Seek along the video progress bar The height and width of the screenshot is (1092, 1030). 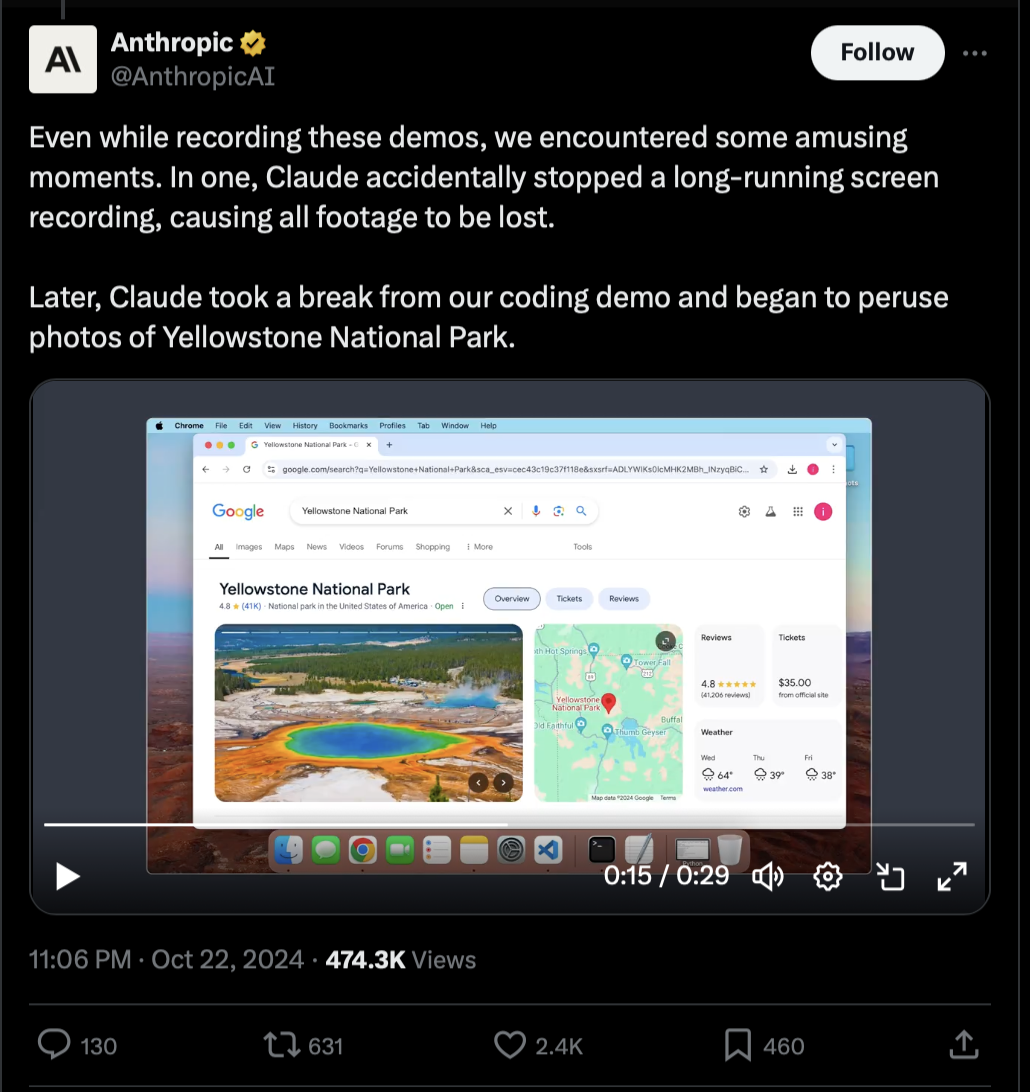click(509, 825)
